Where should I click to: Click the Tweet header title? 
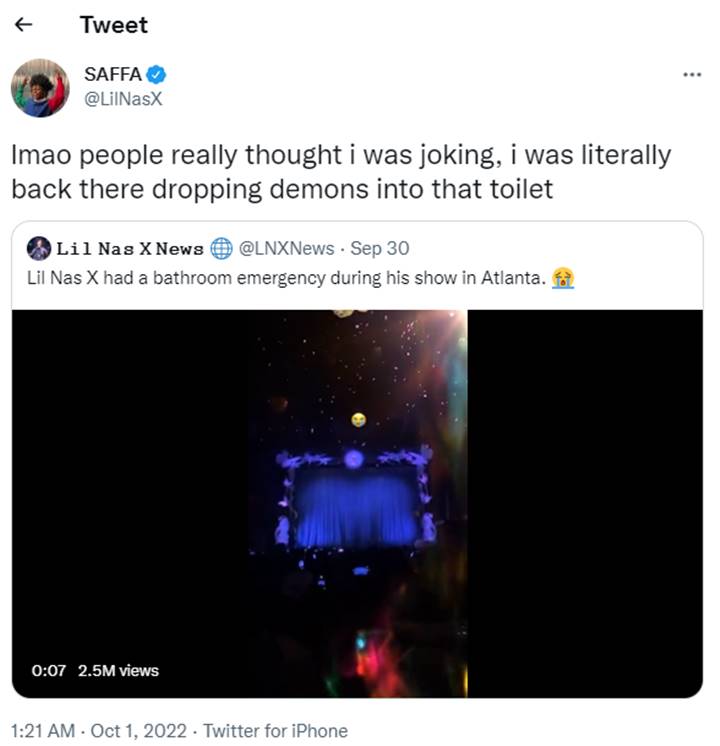(114, 25)
